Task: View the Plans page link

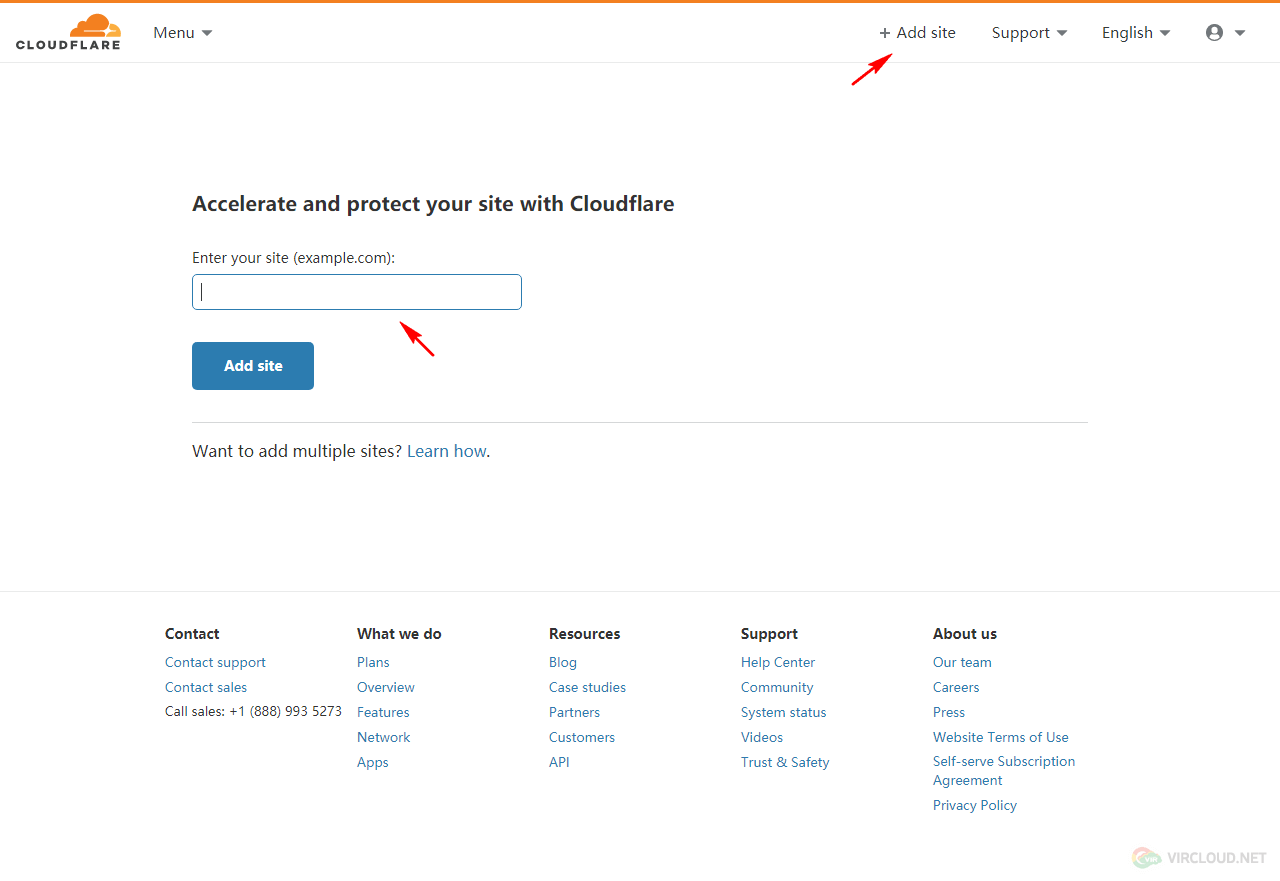Action: (373, 662)
